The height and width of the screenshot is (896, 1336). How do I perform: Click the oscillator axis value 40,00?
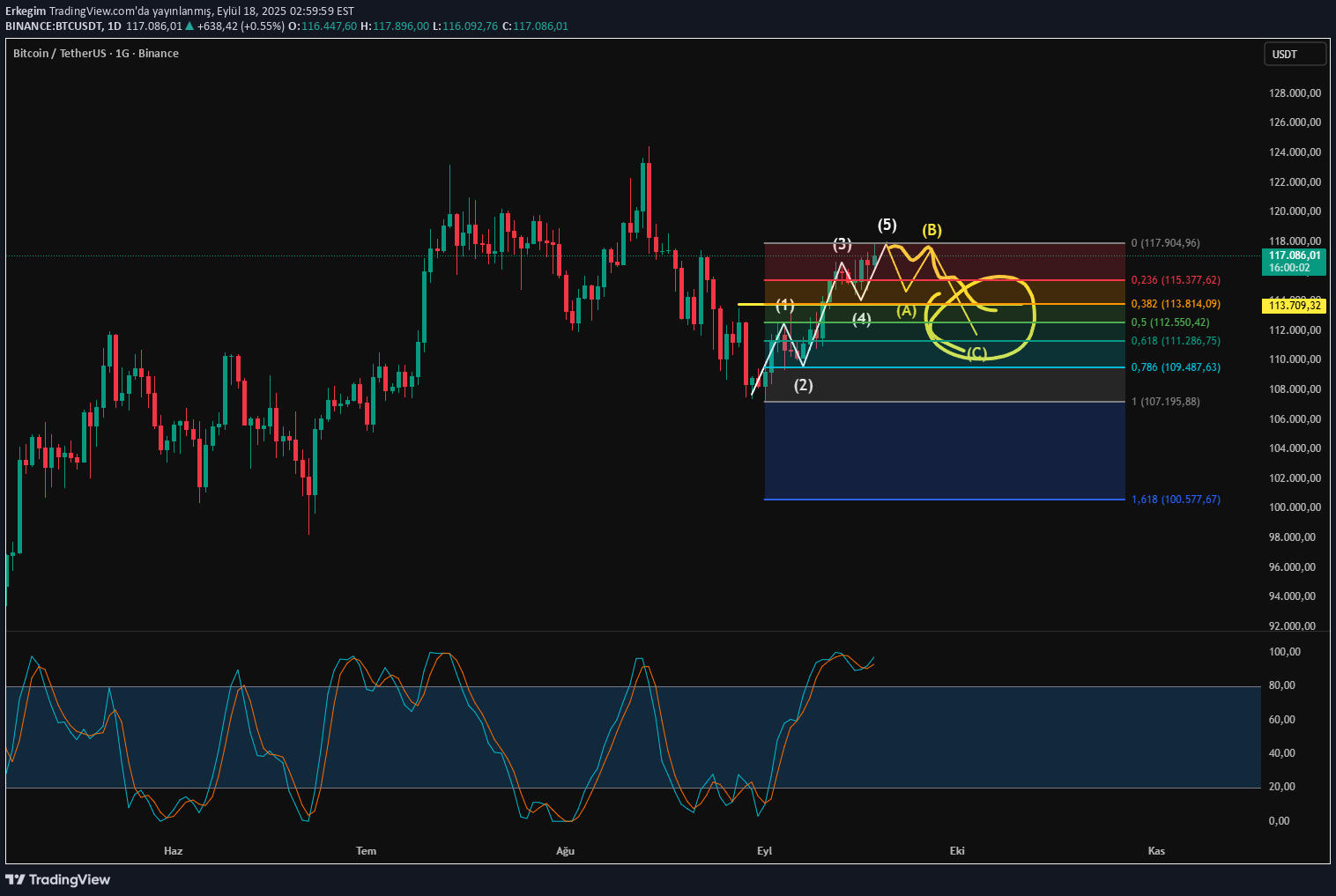tap(1281, 753)
